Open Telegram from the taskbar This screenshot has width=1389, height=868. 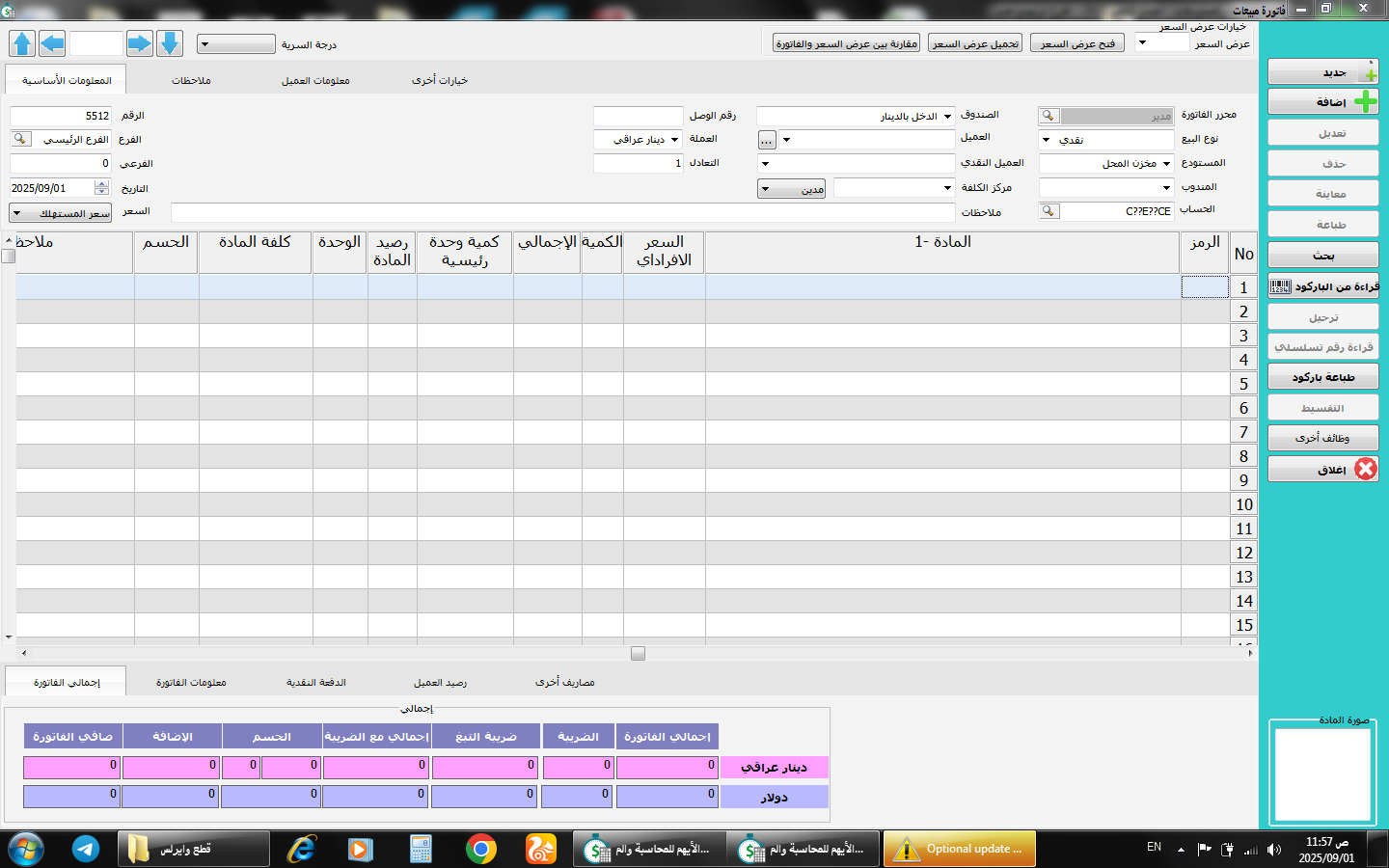click(86, 849)
